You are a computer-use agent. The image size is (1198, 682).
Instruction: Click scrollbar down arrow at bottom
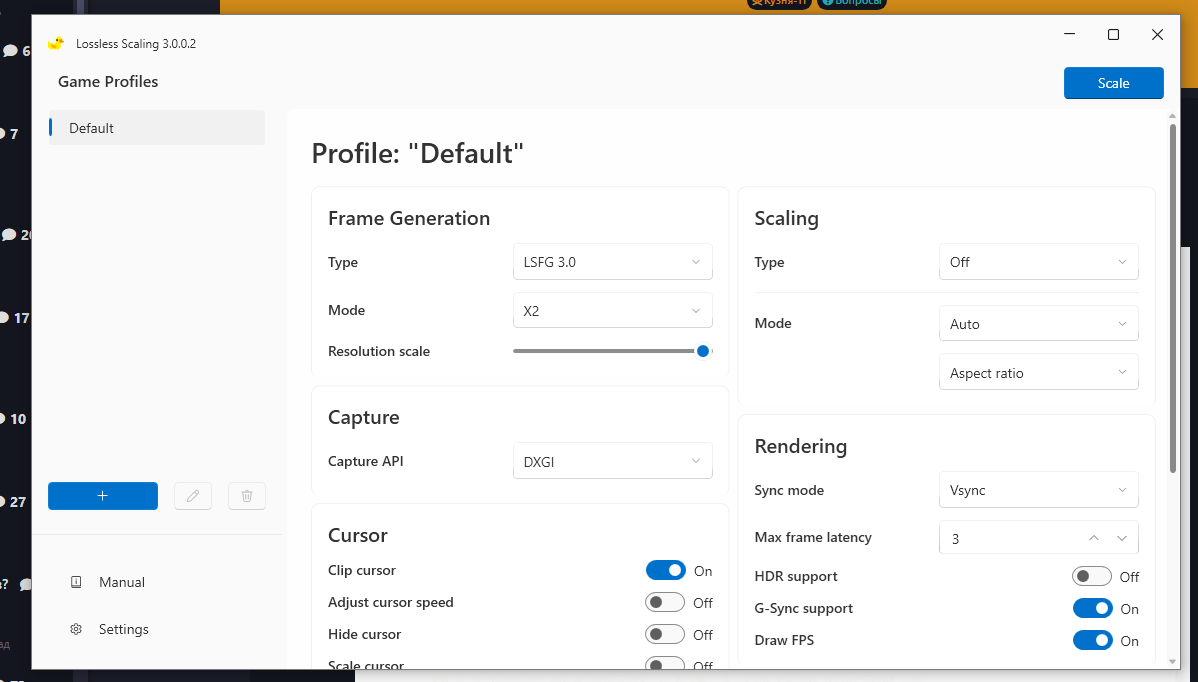click(x=1173, y=661)
